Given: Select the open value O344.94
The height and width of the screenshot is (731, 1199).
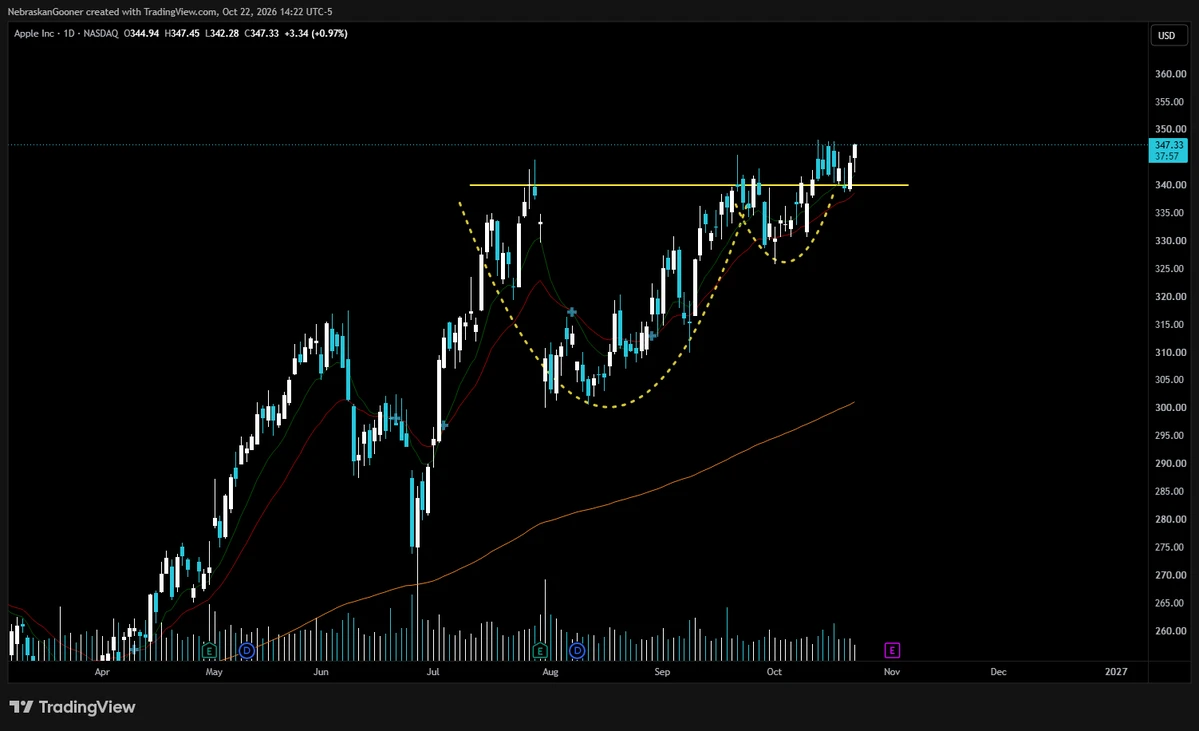Looking at the screenshot, I should pos(141,34).
